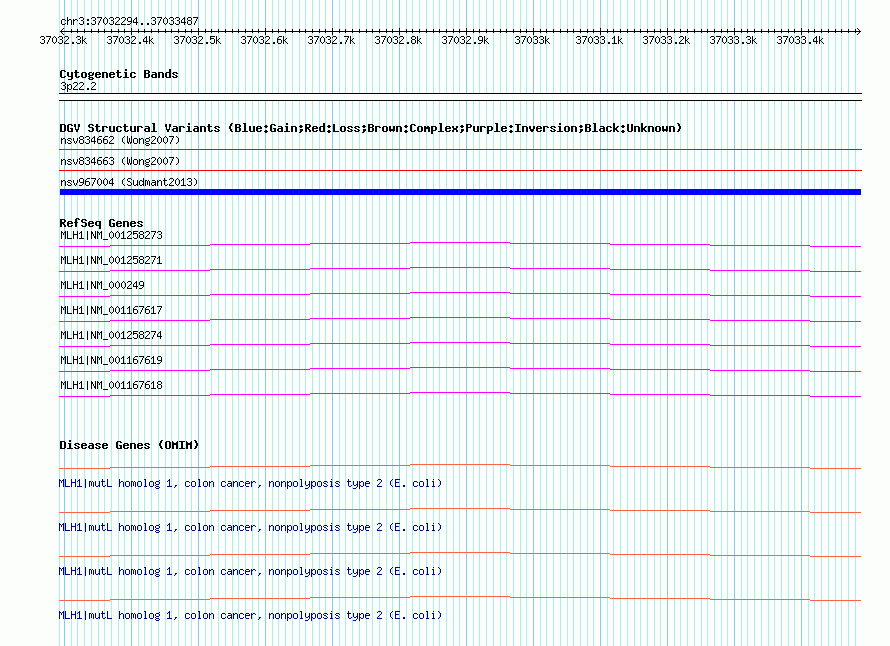Select transcript MLH1|NM_000249

[102, 285]
